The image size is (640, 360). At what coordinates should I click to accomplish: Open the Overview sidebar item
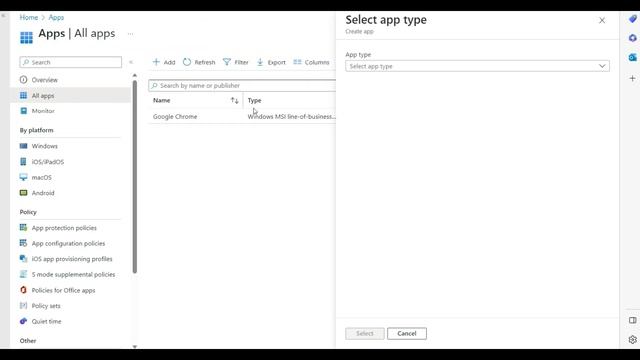click(44, 80)
